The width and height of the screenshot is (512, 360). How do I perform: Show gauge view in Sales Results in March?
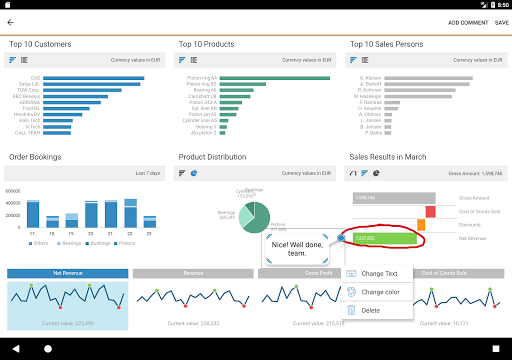coord(353,173)
